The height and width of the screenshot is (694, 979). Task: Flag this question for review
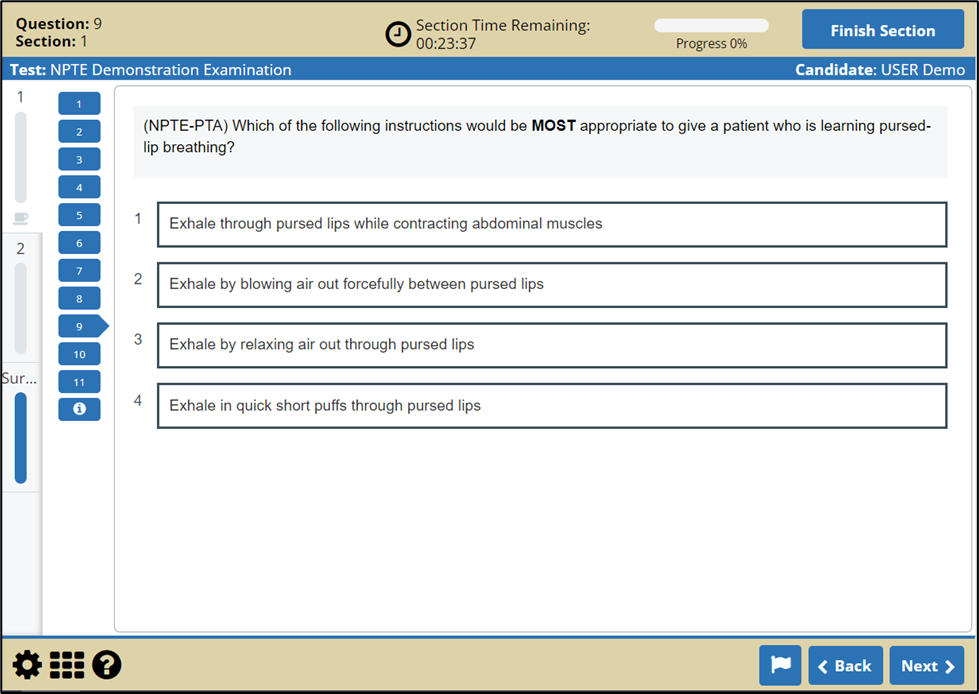click(780, 666)
